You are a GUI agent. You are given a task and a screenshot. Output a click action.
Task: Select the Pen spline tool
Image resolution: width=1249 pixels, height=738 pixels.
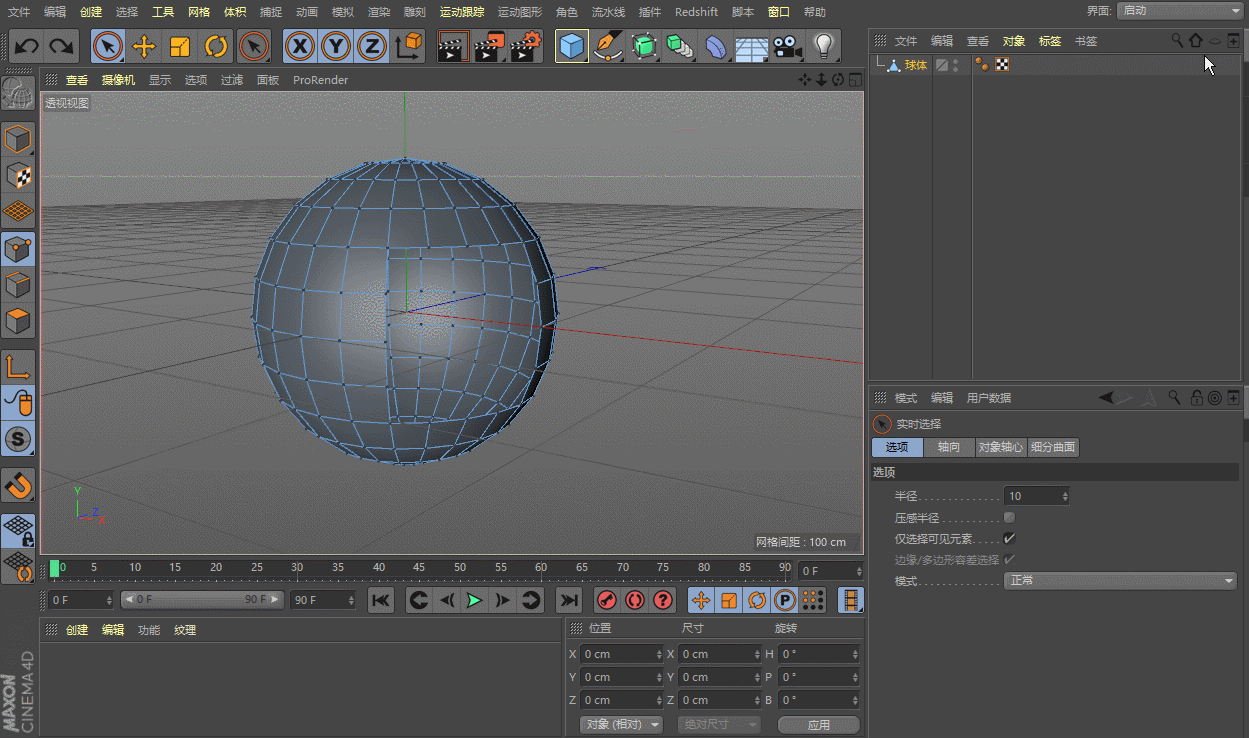coord(607,47)
